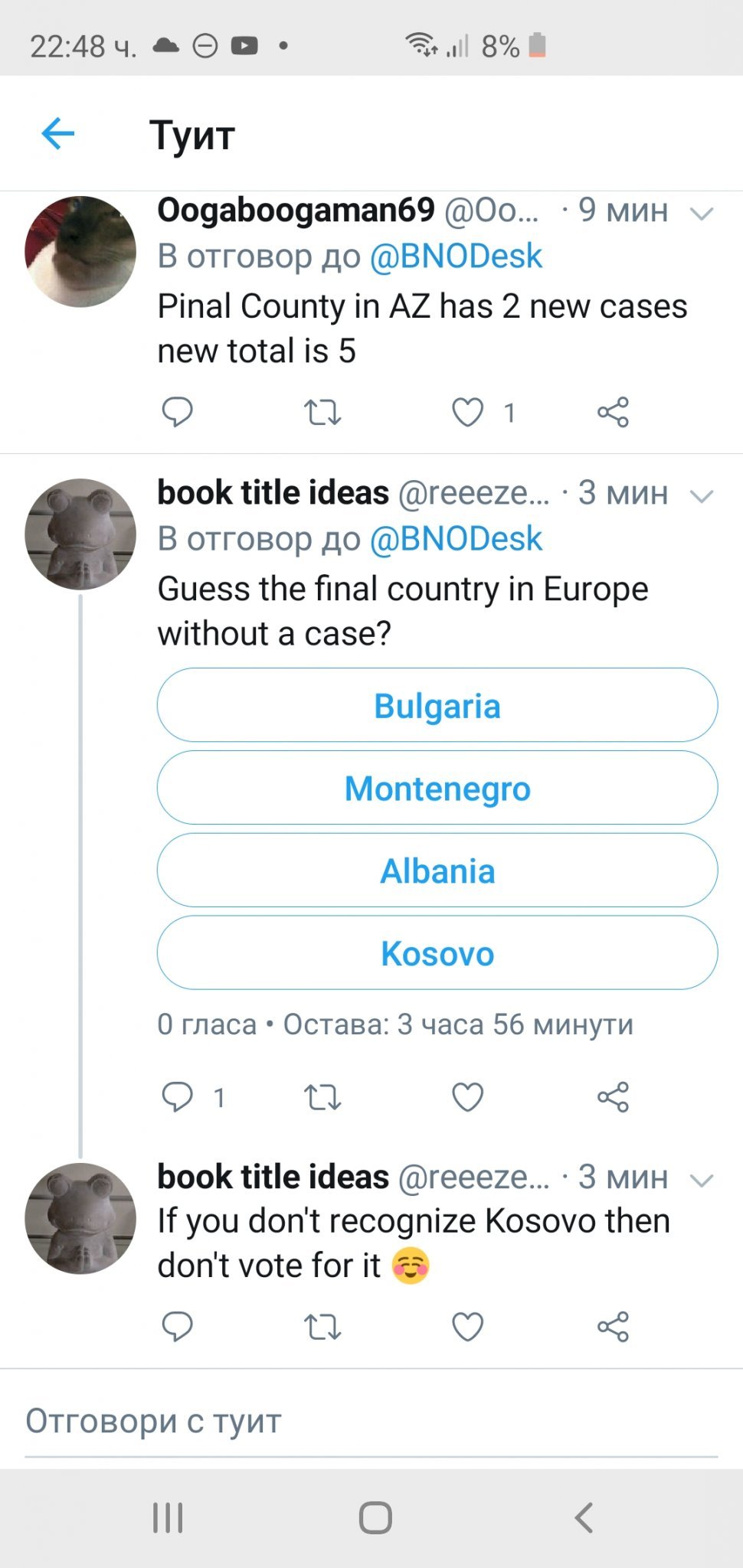Open chevron menu on Kosovo reply tweet
The height and width of the screenshot is (1568, 743).
click(x=701, y=1180)
